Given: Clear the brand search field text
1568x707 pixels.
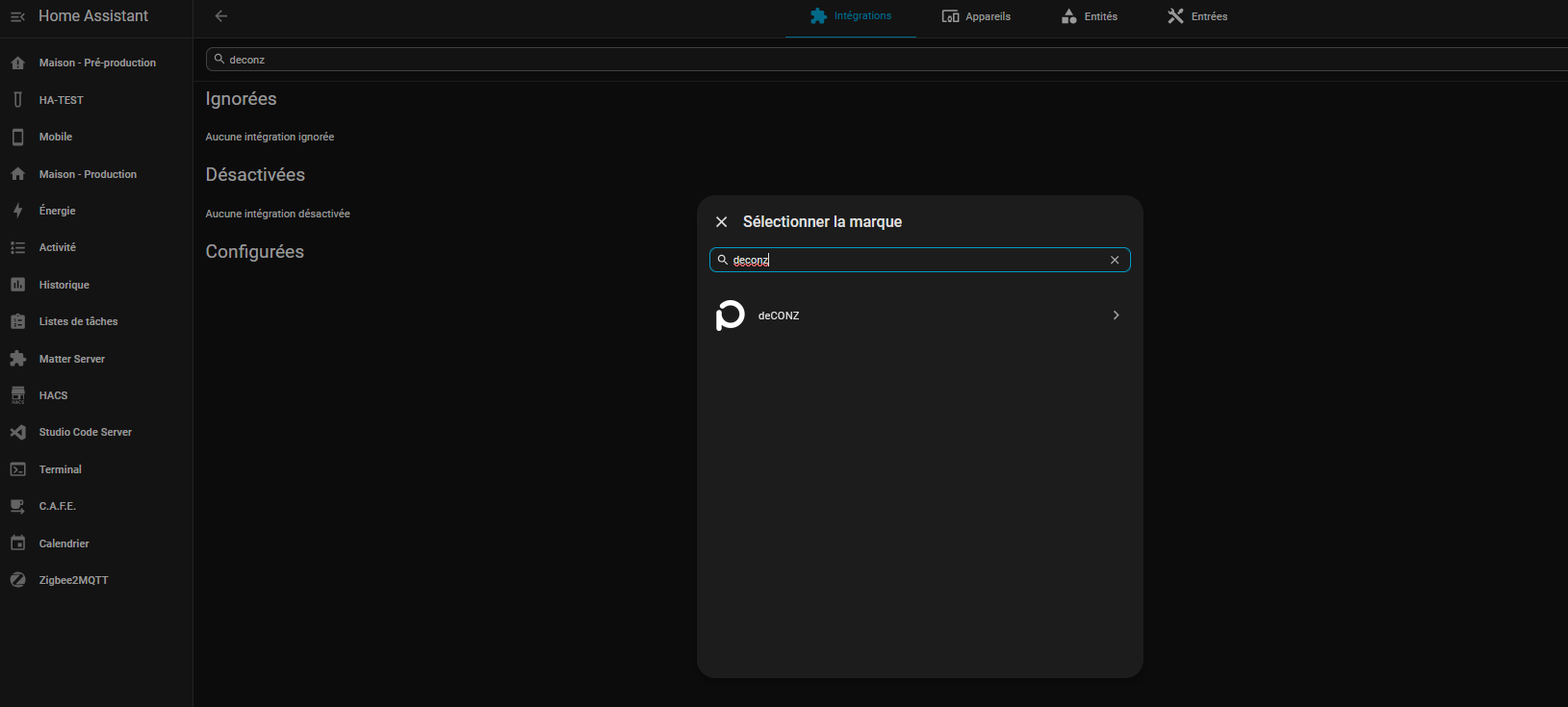Looking at the screenshot, I should 1115,260.
